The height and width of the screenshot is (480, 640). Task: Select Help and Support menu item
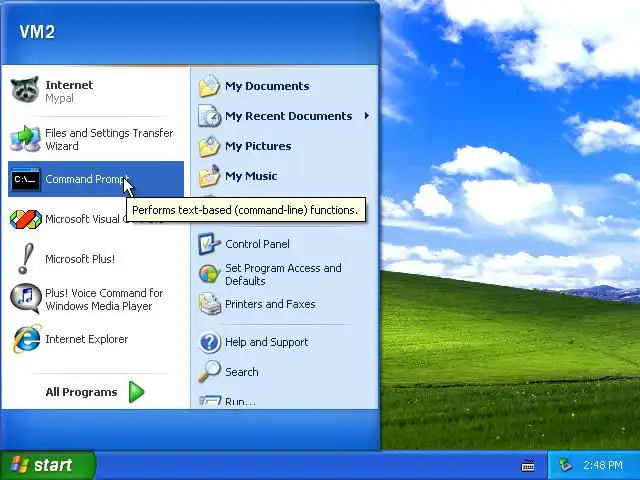point(284,342)
